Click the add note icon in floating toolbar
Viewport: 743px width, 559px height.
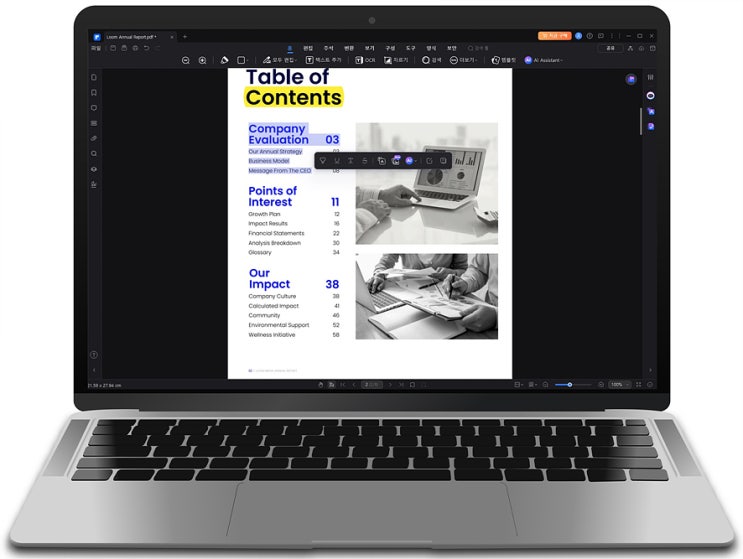click(x=443, y=161)
